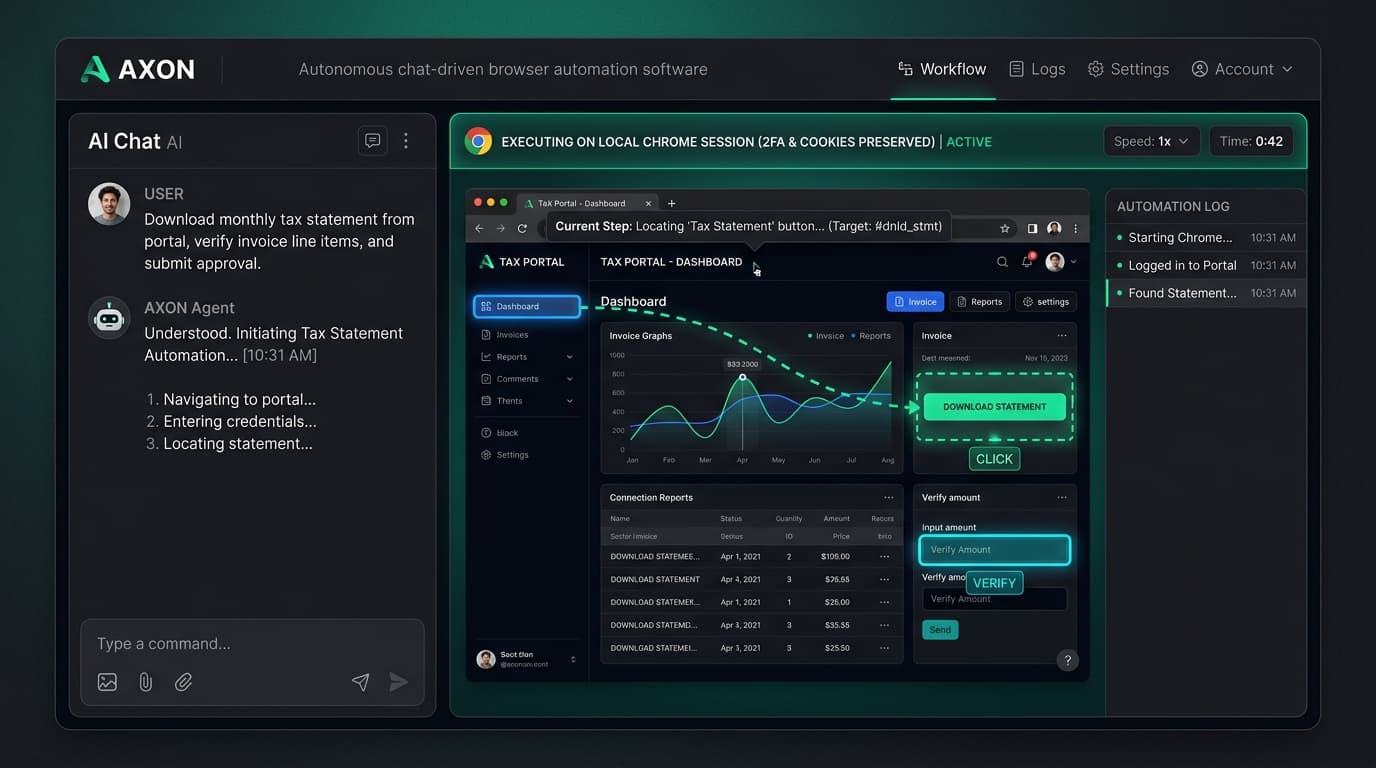Open the AI Chat three-dot options menu
The image size is (1376, 768).
point(405,141)
